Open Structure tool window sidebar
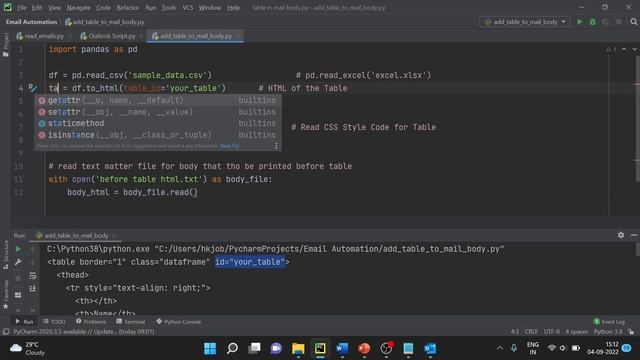 [5, 255]
